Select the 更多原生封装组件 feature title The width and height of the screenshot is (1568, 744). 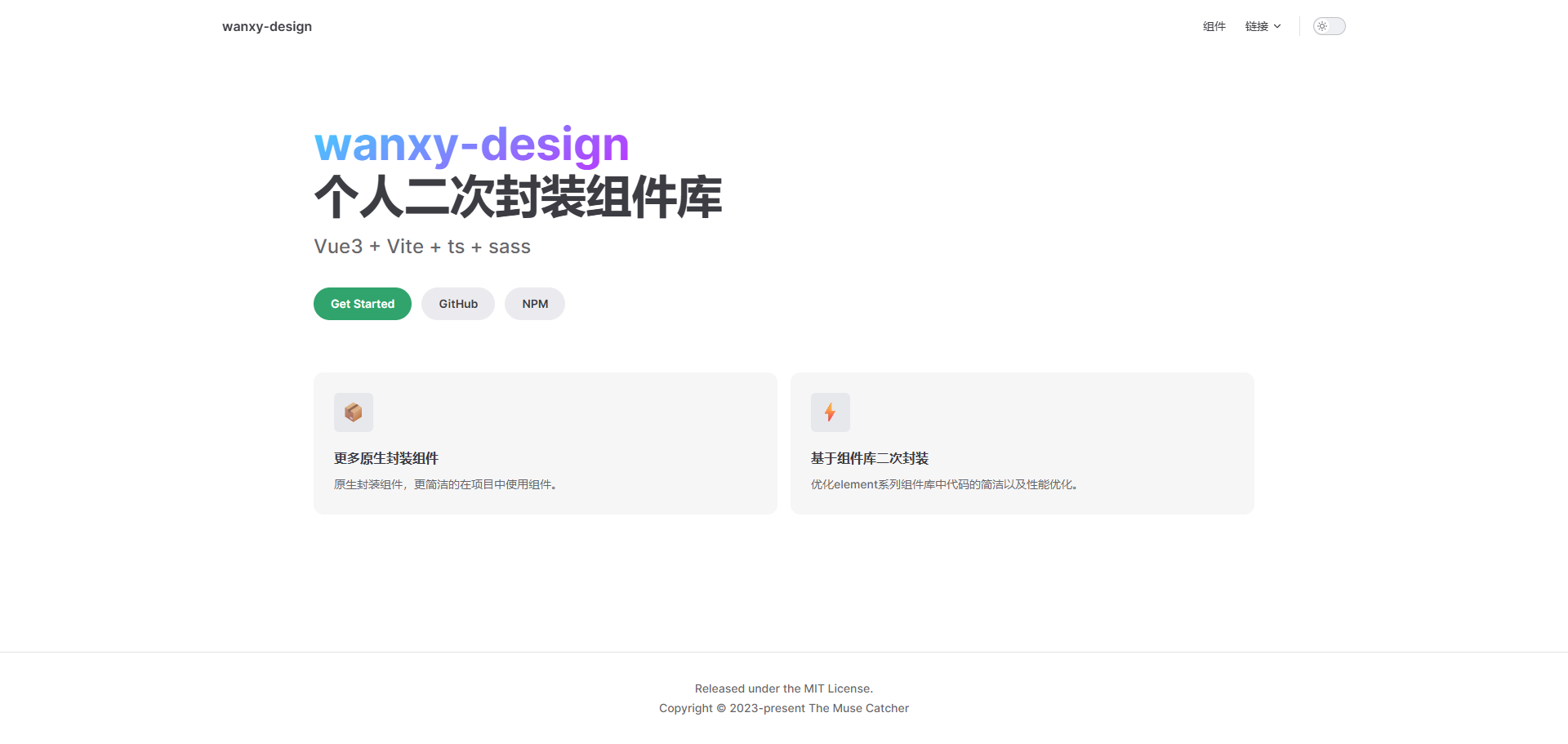(x=386, y=458)
